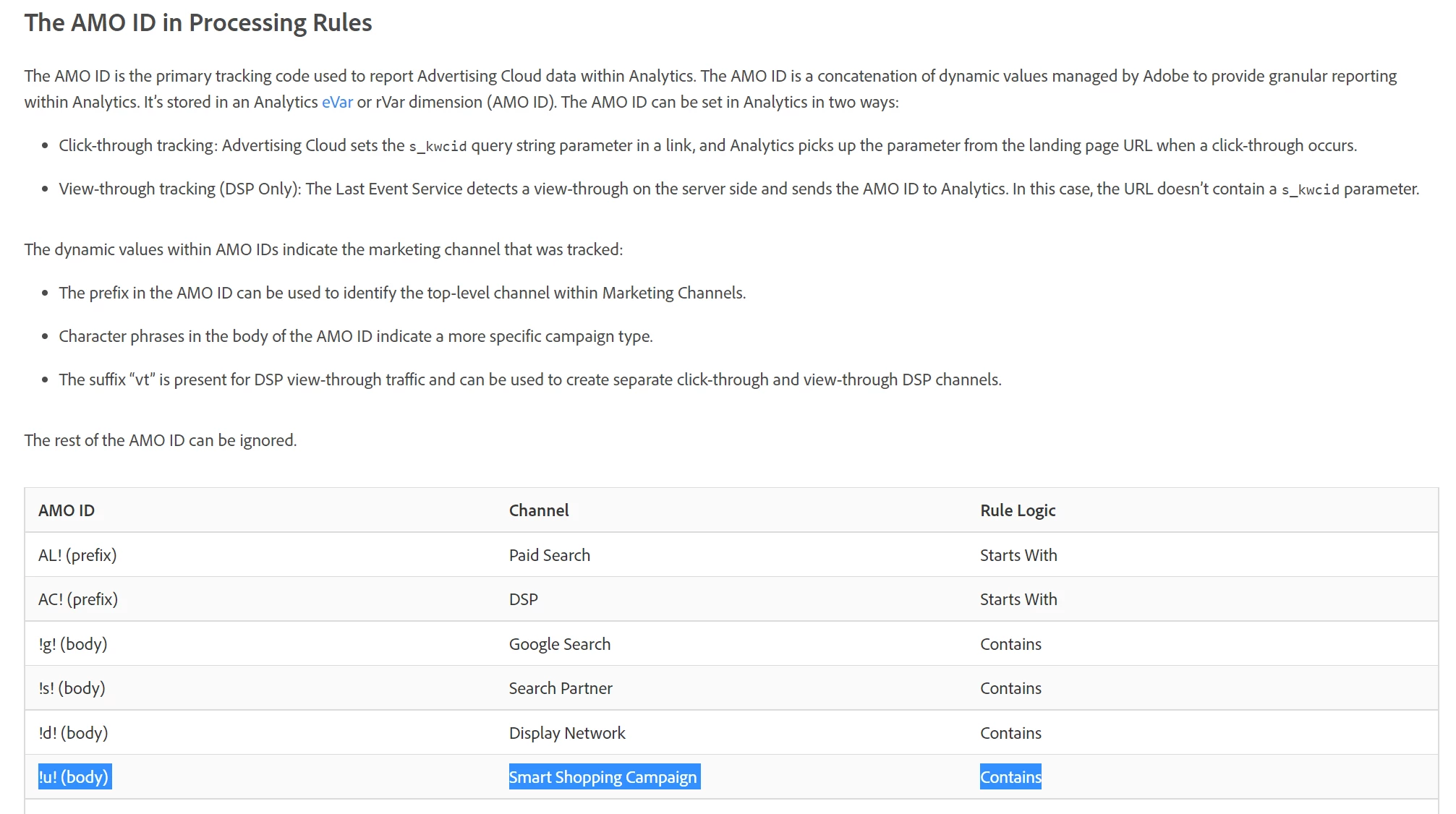Click the Google Search channel cell
Viewport: 1456px width, 814px height.
pyautogui.click(x=560, y=644)
